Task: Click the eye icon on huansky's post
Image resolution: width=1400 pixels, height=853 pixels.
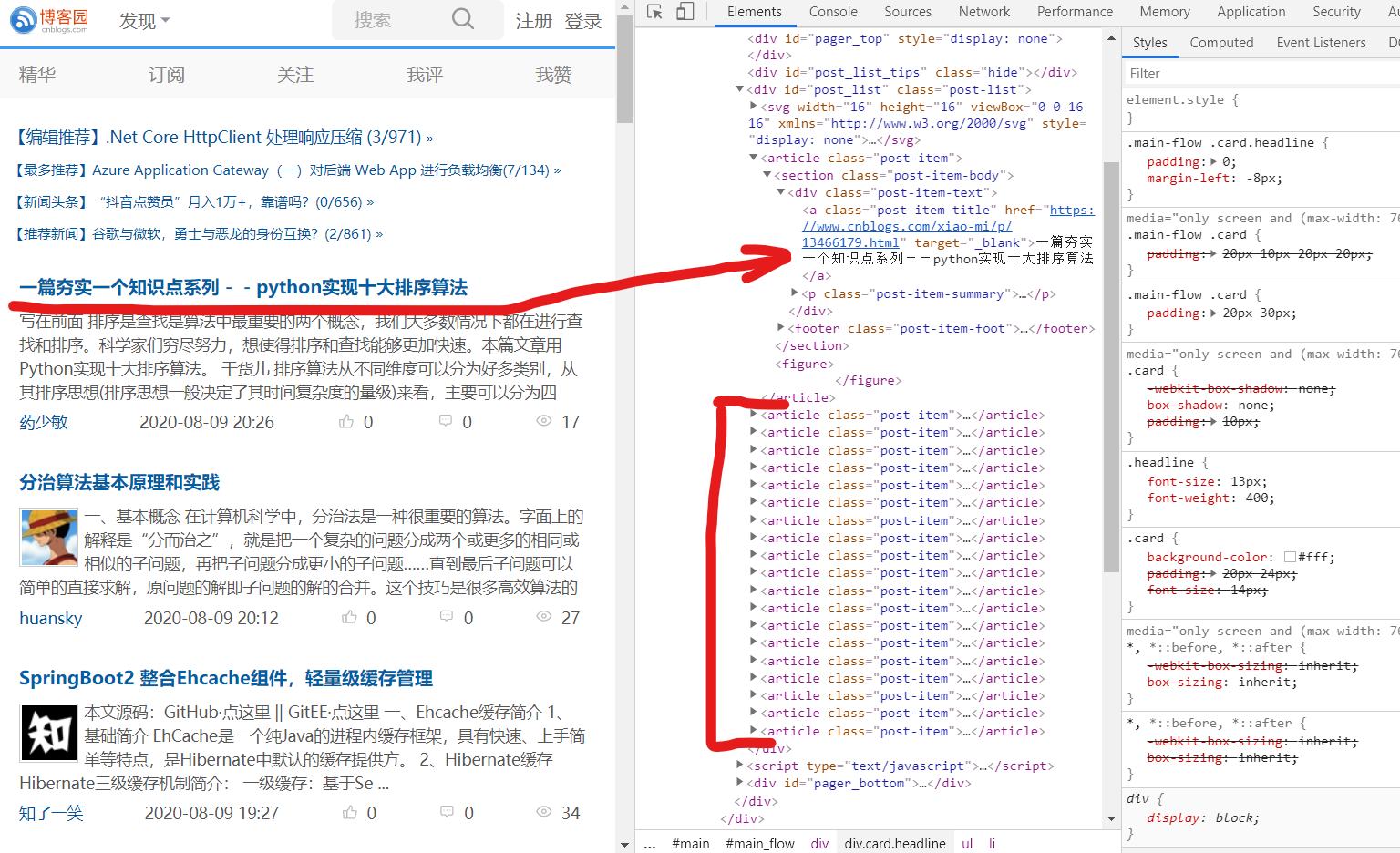Action: pyautogui.click(x=544, y=617)
